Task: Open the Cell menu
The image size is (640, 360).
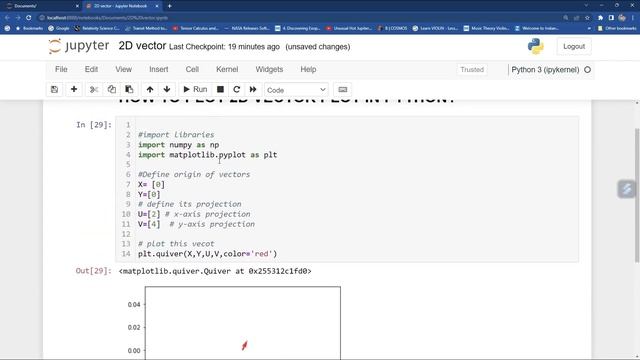Action: [192, 69]
